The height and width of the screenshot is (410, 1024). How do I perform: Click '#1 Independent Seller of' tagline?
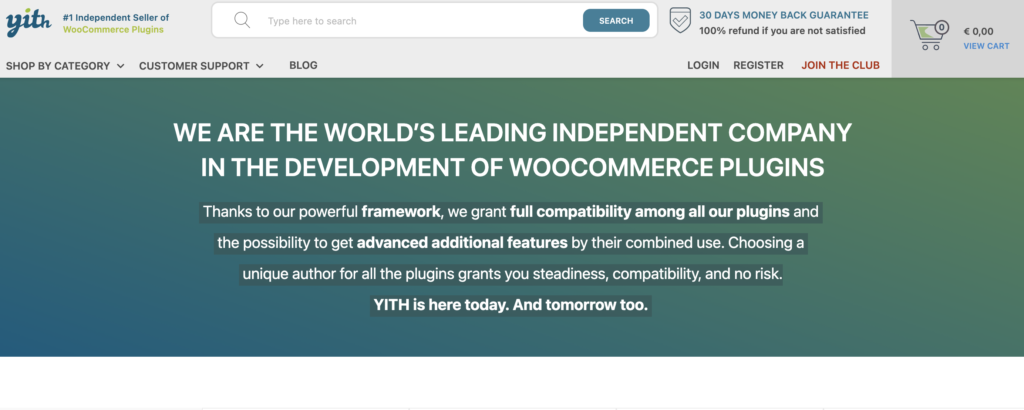(116, 18)
